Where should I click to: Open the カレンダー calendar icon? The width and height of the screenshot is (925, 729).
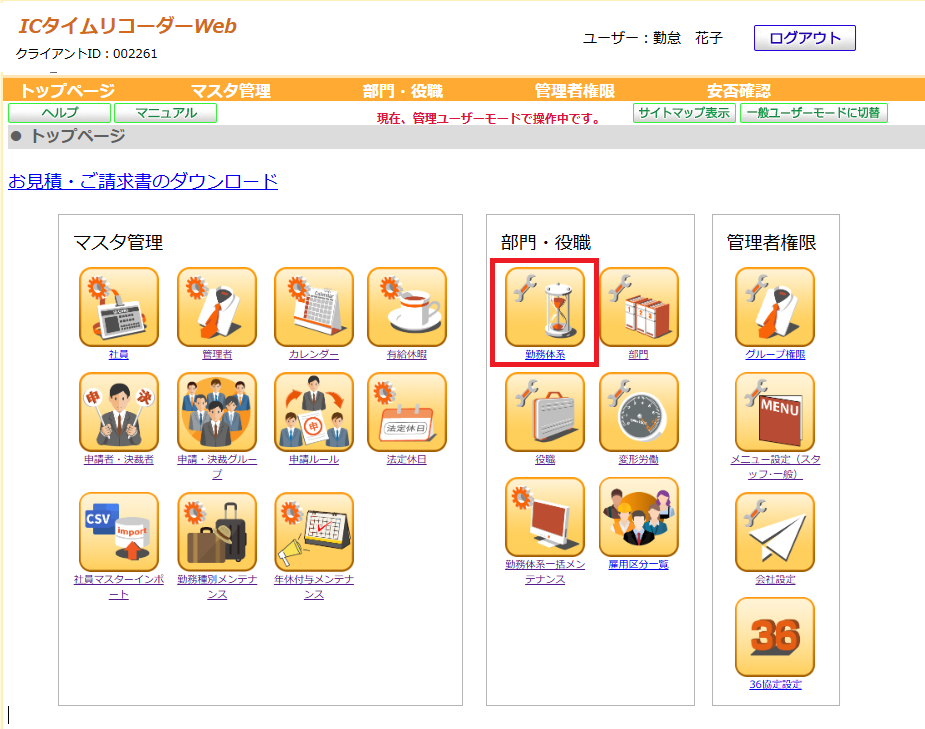point(314,307)
